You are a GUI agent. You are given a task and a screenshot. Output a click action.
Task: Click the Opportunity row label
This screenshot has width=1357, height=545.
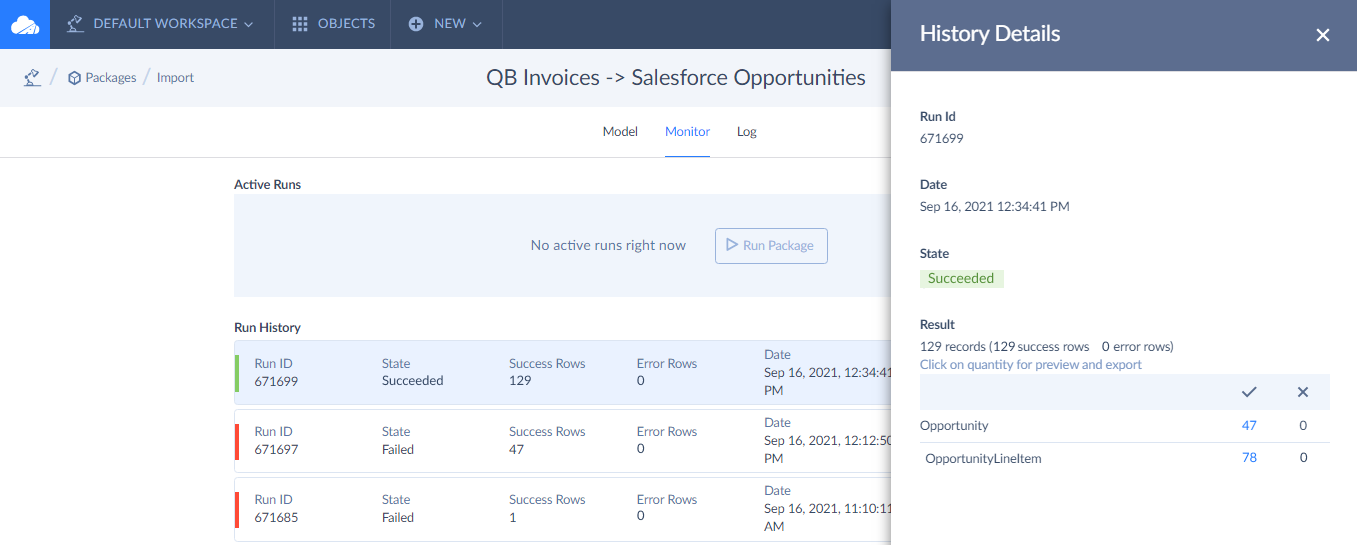pos(954,425)
